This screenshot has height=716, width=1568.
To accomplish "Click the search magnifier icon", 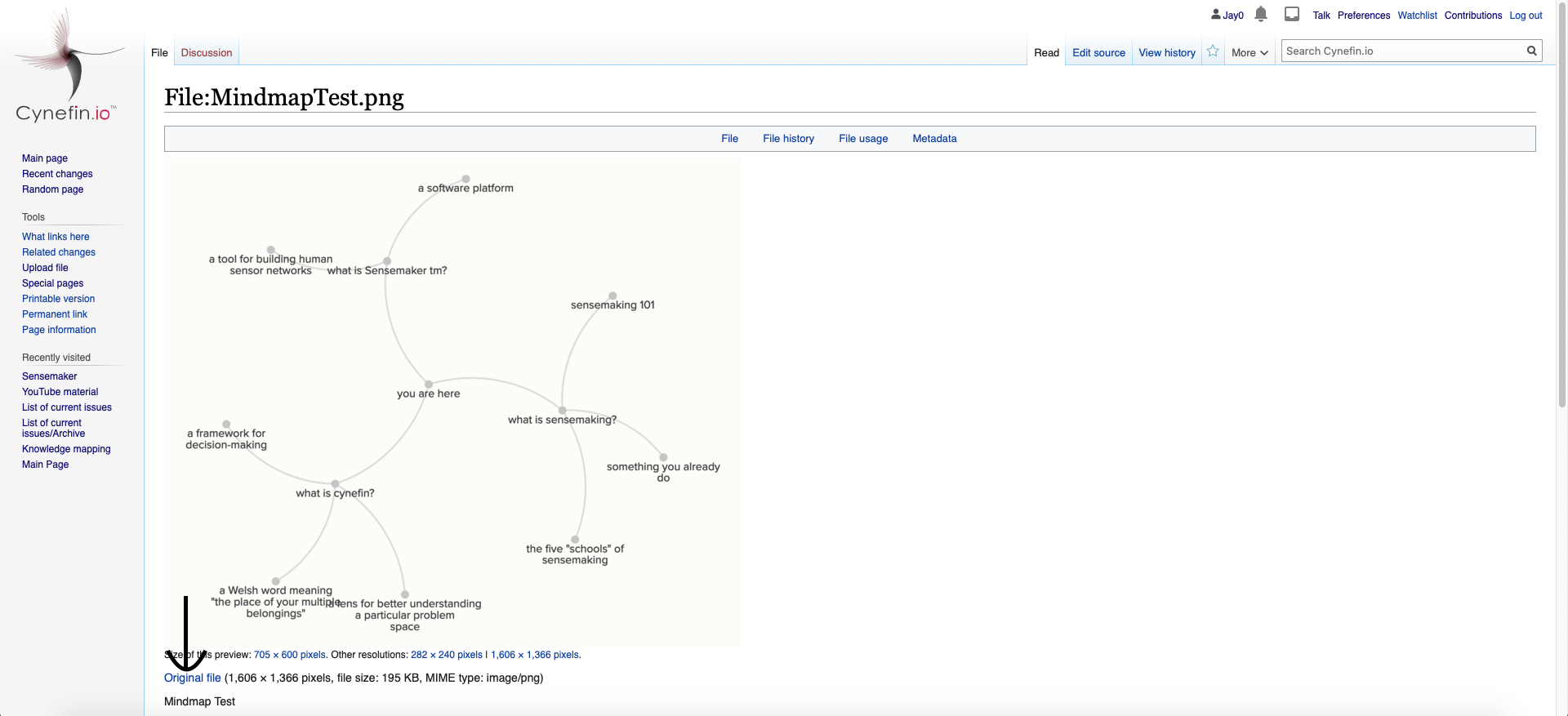I will click(1532, 51).
